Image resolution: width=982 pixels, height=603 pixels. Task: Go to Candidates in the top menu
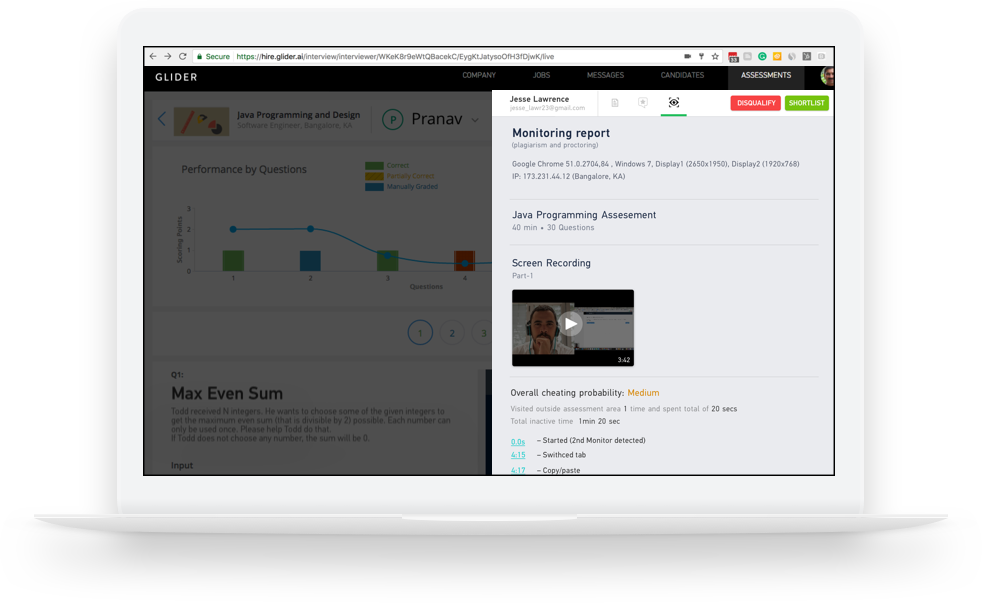(x=682, y=76)
